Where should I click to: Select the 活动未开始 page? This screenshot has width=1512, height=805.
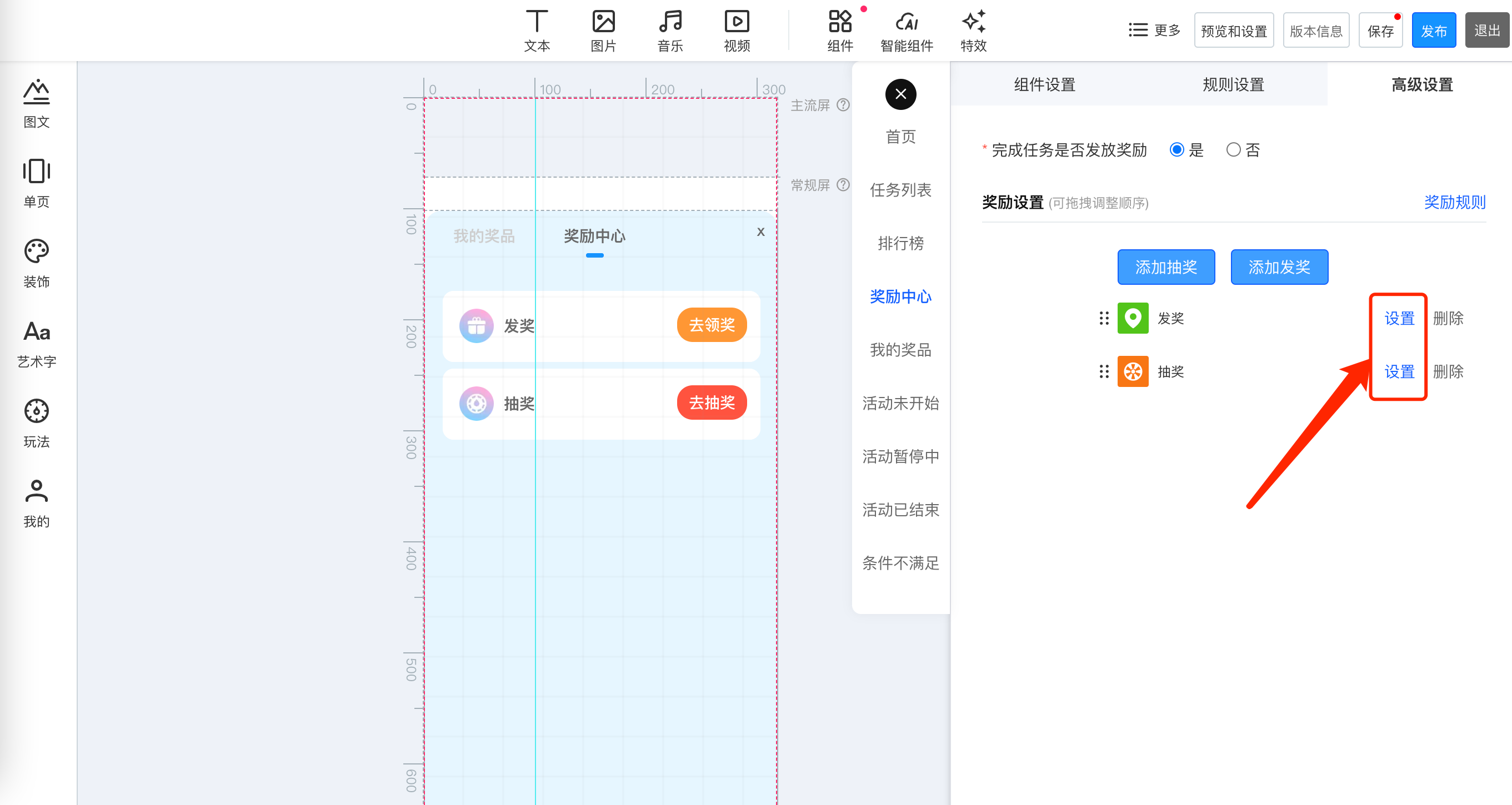click(900, 403)
